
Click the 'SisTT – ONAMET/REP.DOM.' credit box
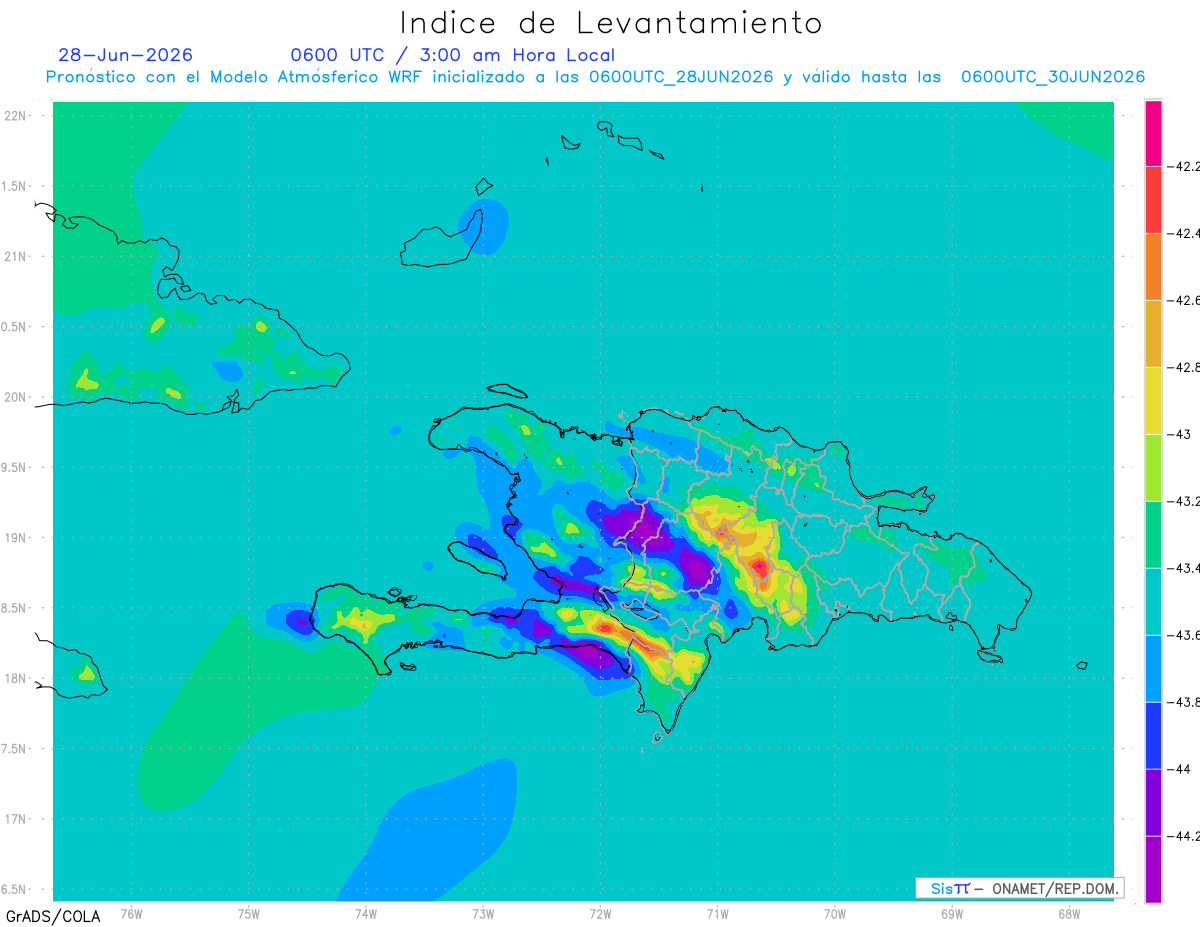[1019, 888]
